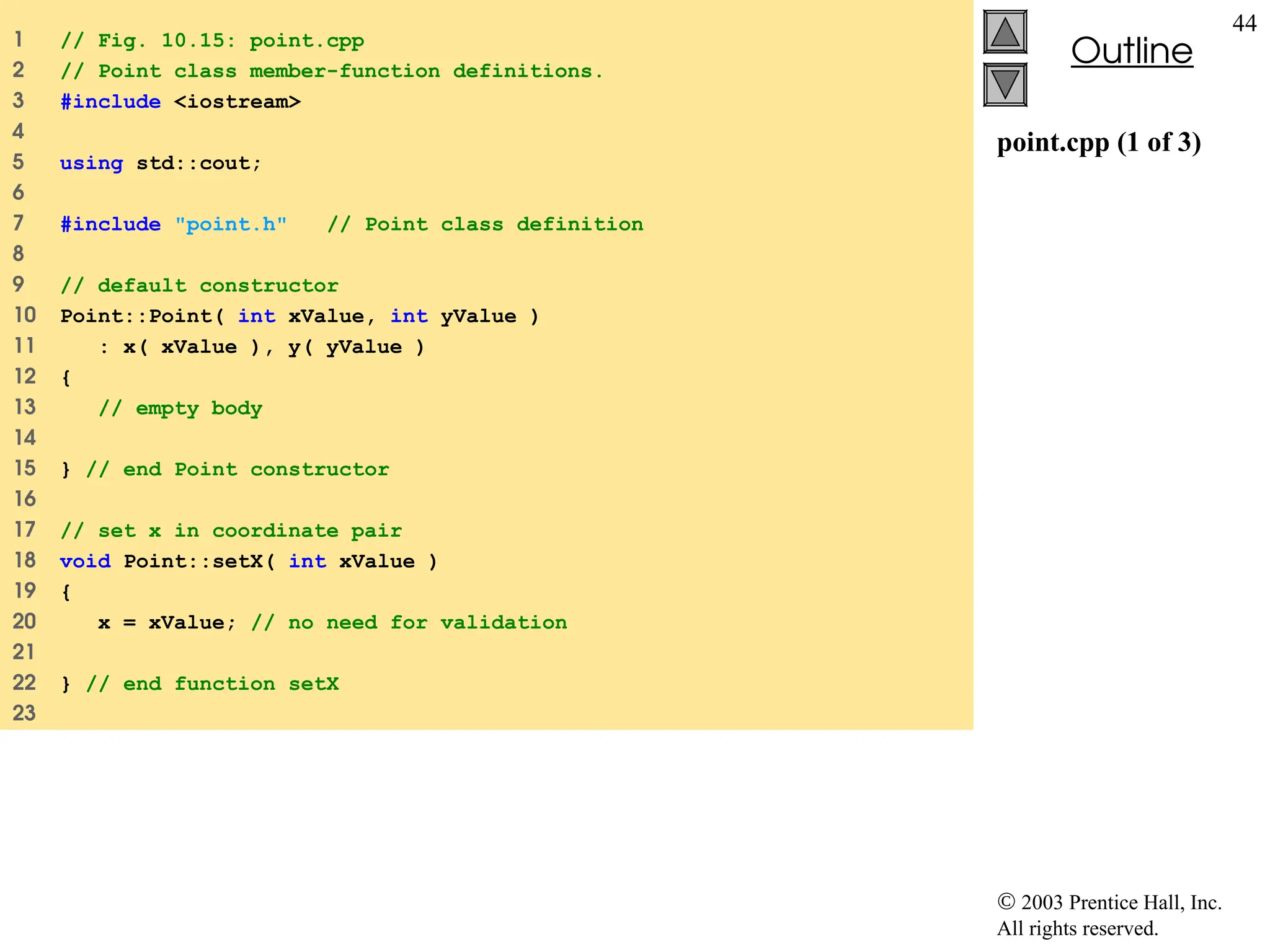Click the member initializer list line

click(262, 346)
